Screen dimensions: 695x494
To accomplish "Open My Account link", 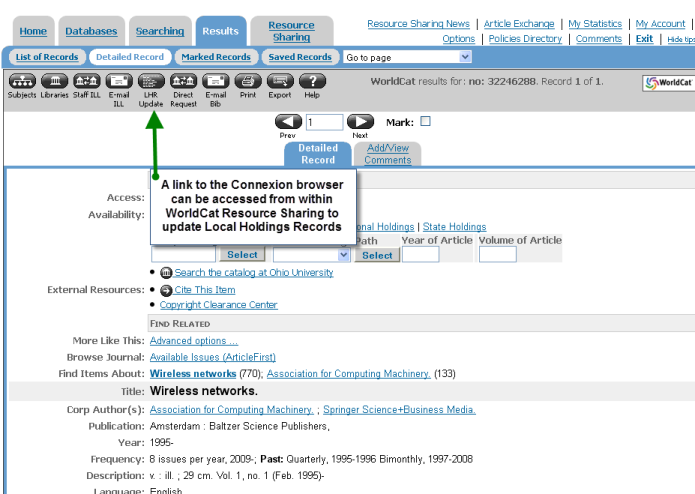I will 660,24.
